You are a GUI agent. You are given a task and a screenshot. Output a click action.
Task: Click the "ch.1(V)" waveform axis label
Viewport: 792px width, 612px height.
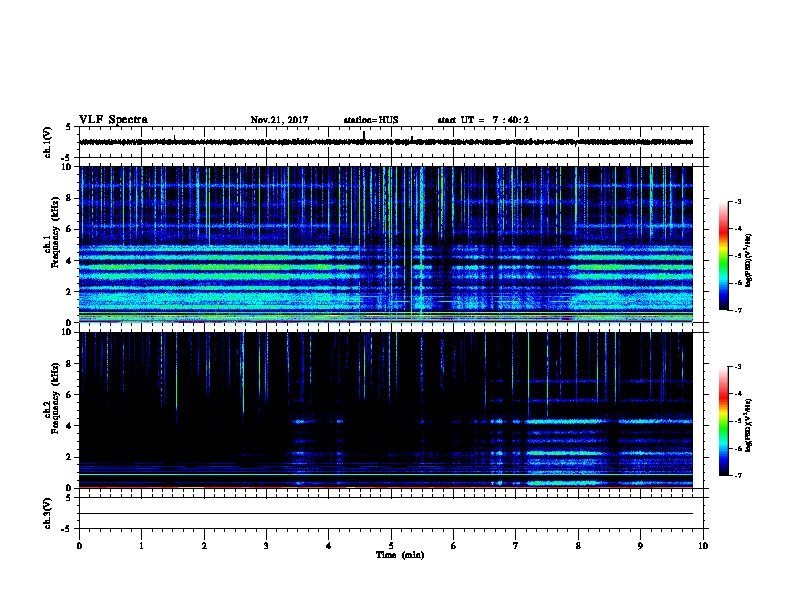pyautogui.click(x=48, y=142)
